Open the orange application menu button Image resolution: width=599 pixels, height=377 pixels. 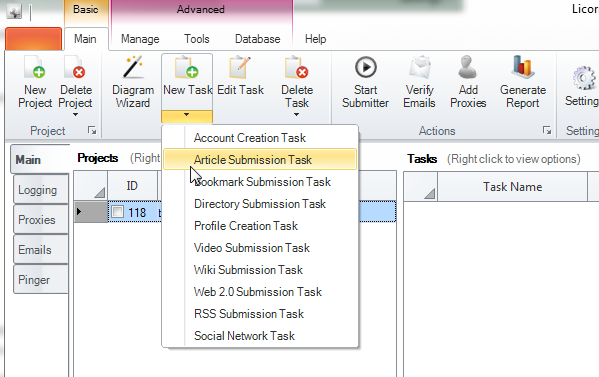(x=34, y=39)
